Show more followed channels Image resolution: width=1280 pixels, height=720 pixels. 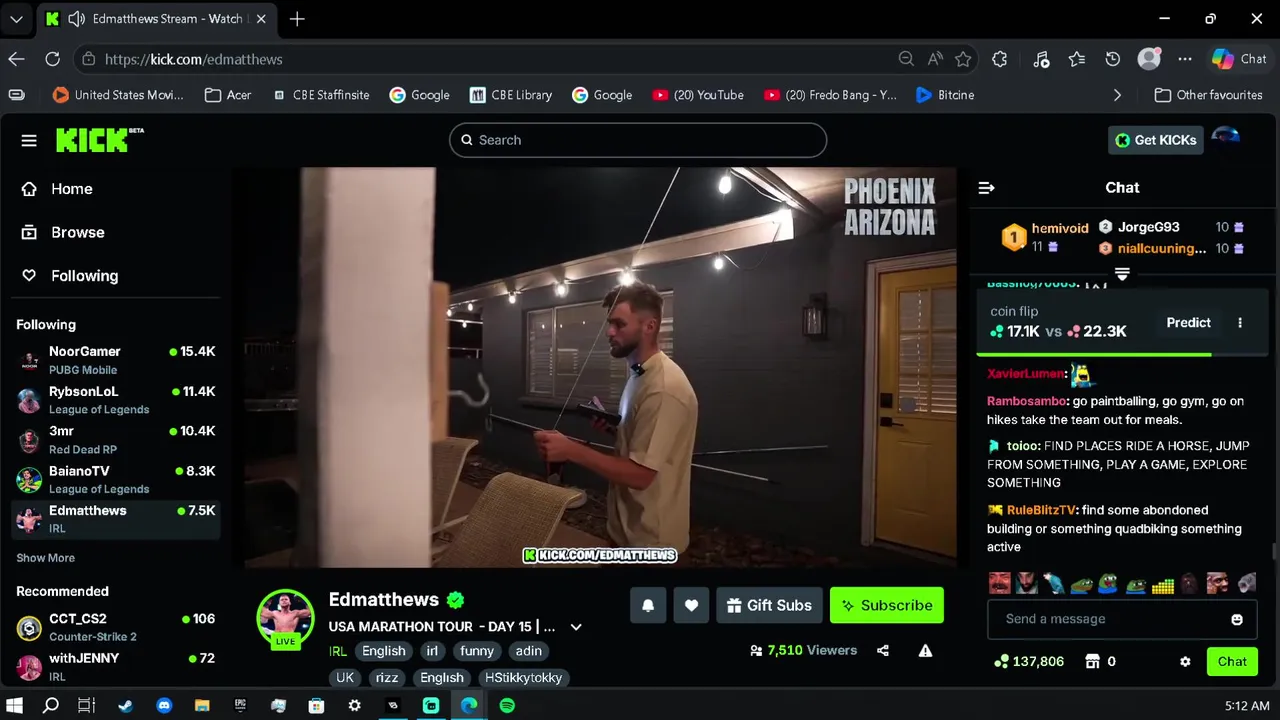pyautogui.click(x=45, y=558)
